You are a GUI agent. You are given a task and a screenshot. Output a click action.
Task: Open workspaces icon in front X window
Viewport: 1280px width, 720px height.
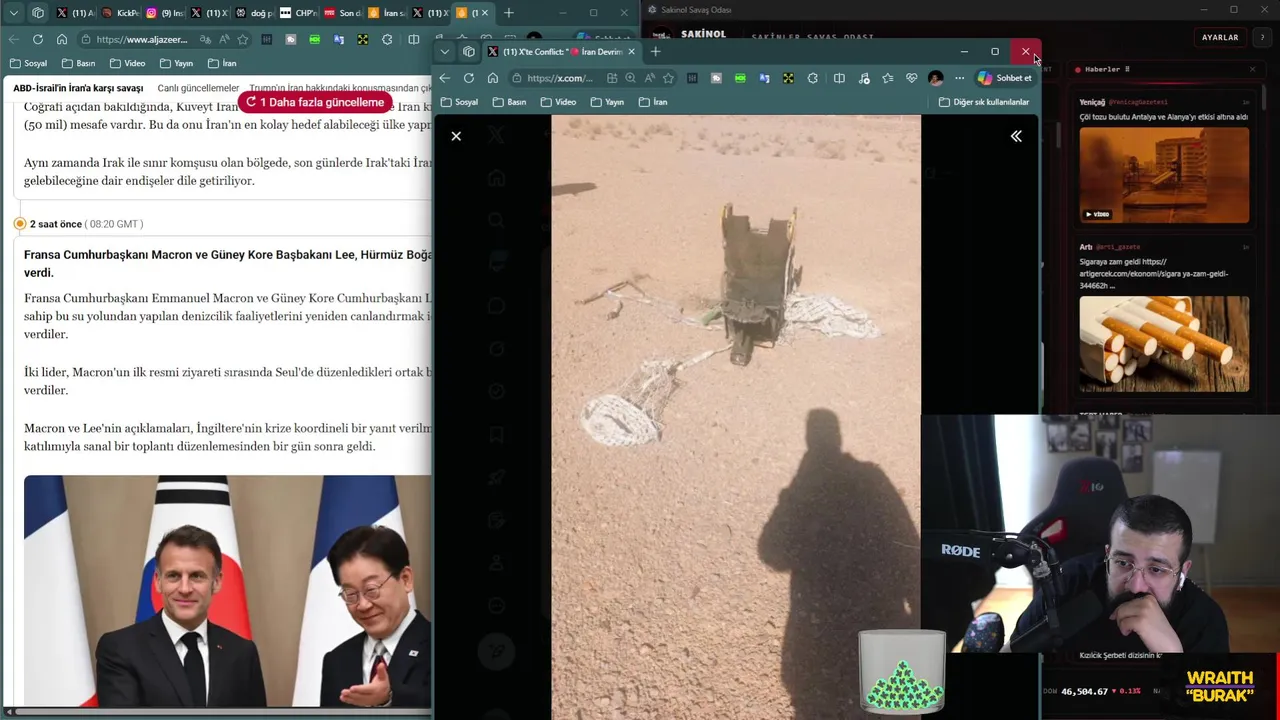coord(469,52)
